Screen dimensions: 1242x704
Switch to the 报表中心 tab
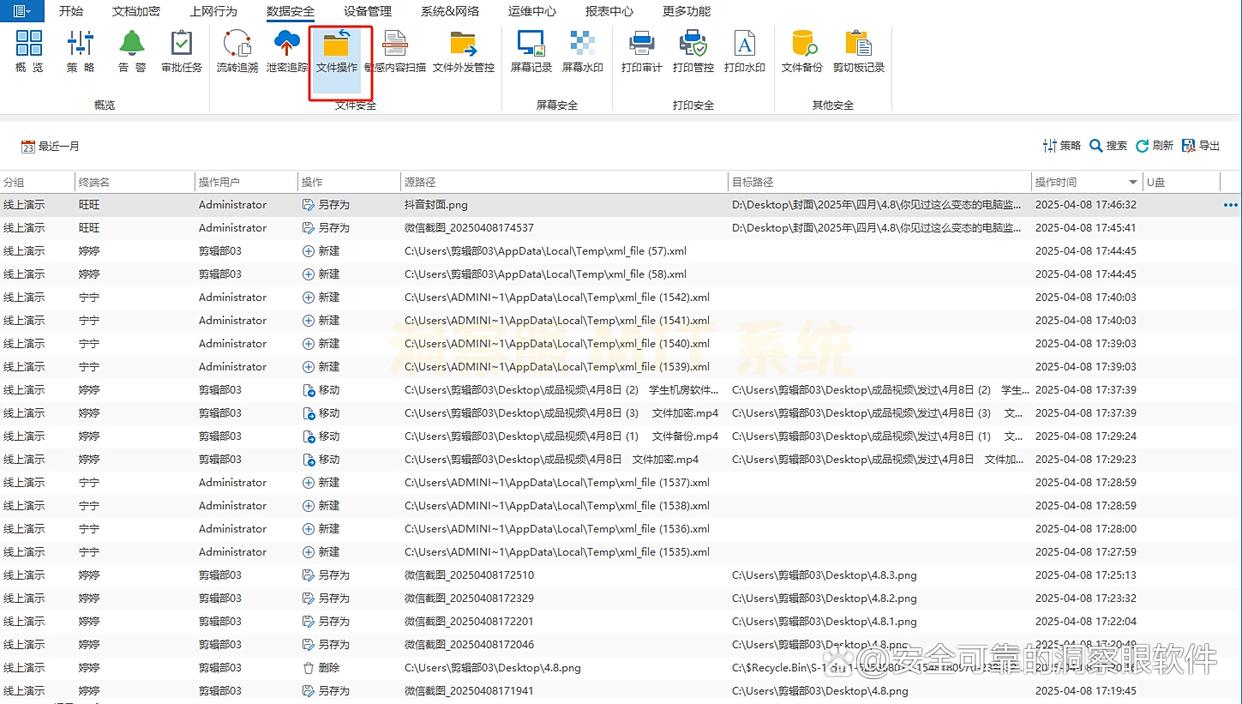(x=609, y=11)
